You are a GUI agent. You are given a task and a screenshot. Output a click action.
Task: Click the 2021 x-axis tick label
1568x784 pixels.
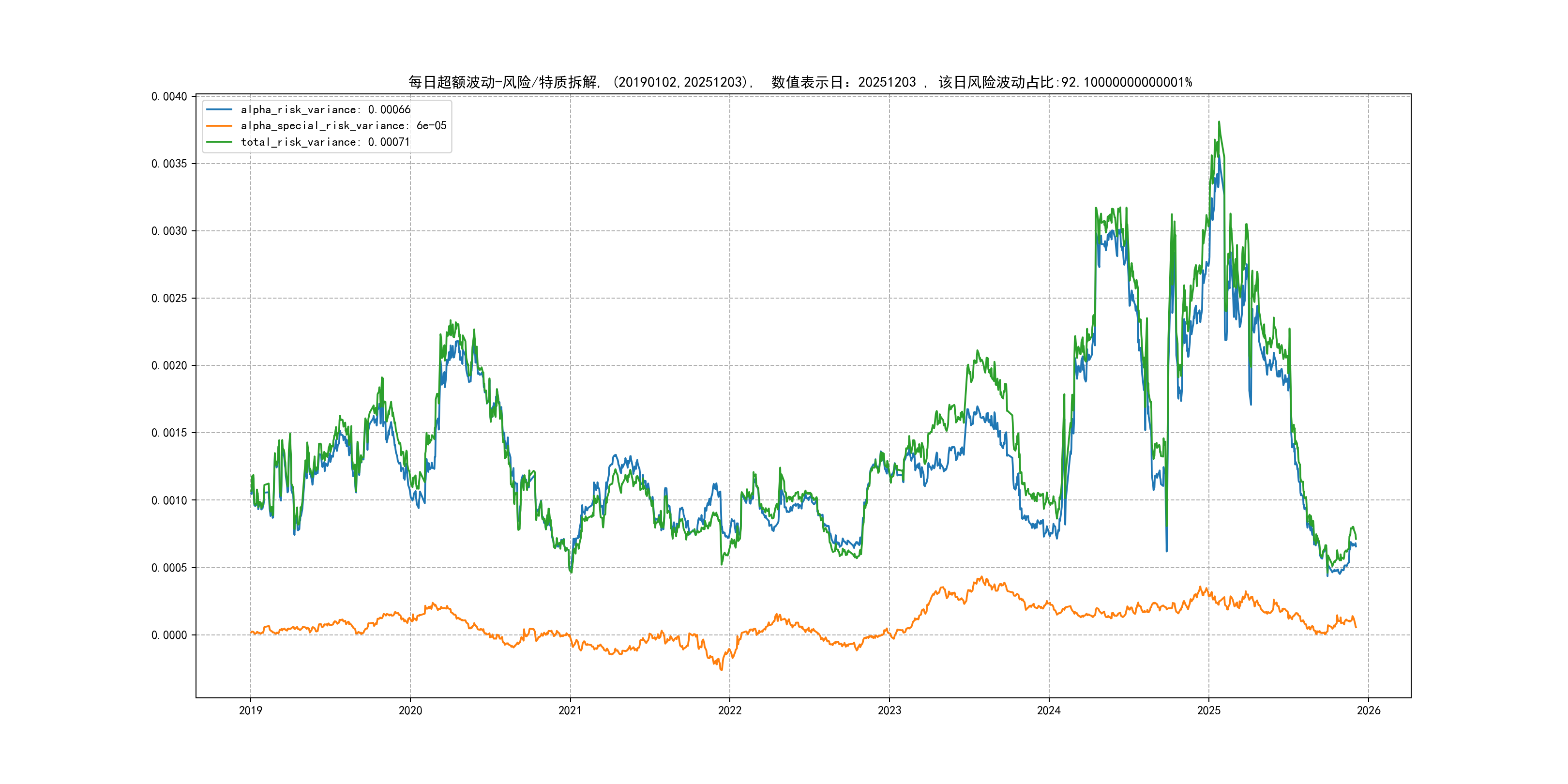click(570, 710)
